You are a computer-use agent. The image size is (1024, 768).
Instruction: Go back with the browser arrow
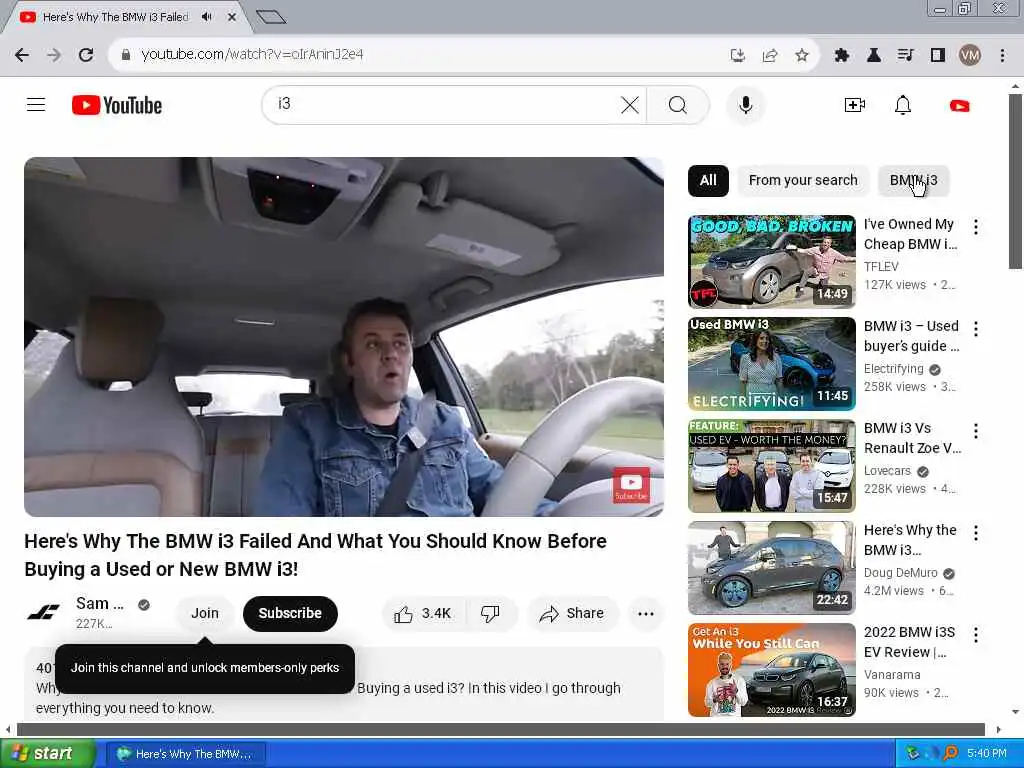22,55
